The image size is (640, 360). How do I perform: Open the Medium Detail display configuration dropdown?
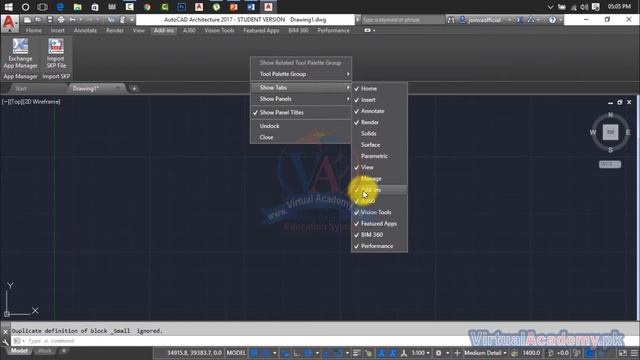[485, 353]
